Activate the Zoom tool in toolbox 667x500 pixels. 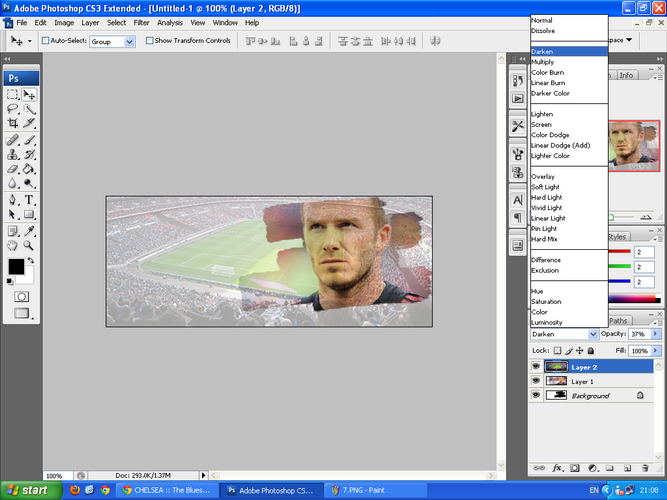click(30, 244)
